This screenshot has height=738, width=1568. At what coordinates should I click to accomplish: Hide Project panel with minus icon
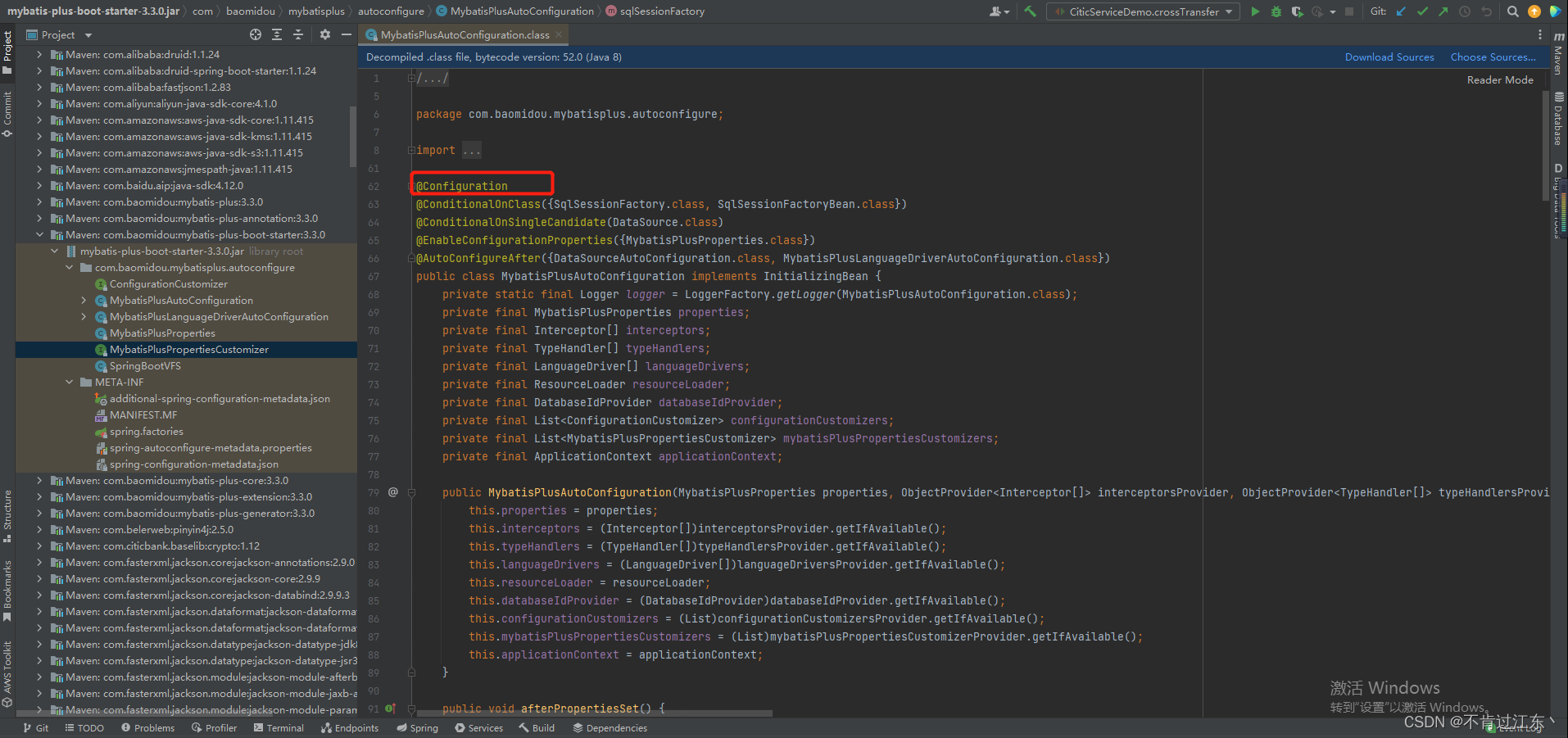coord(347,34)
